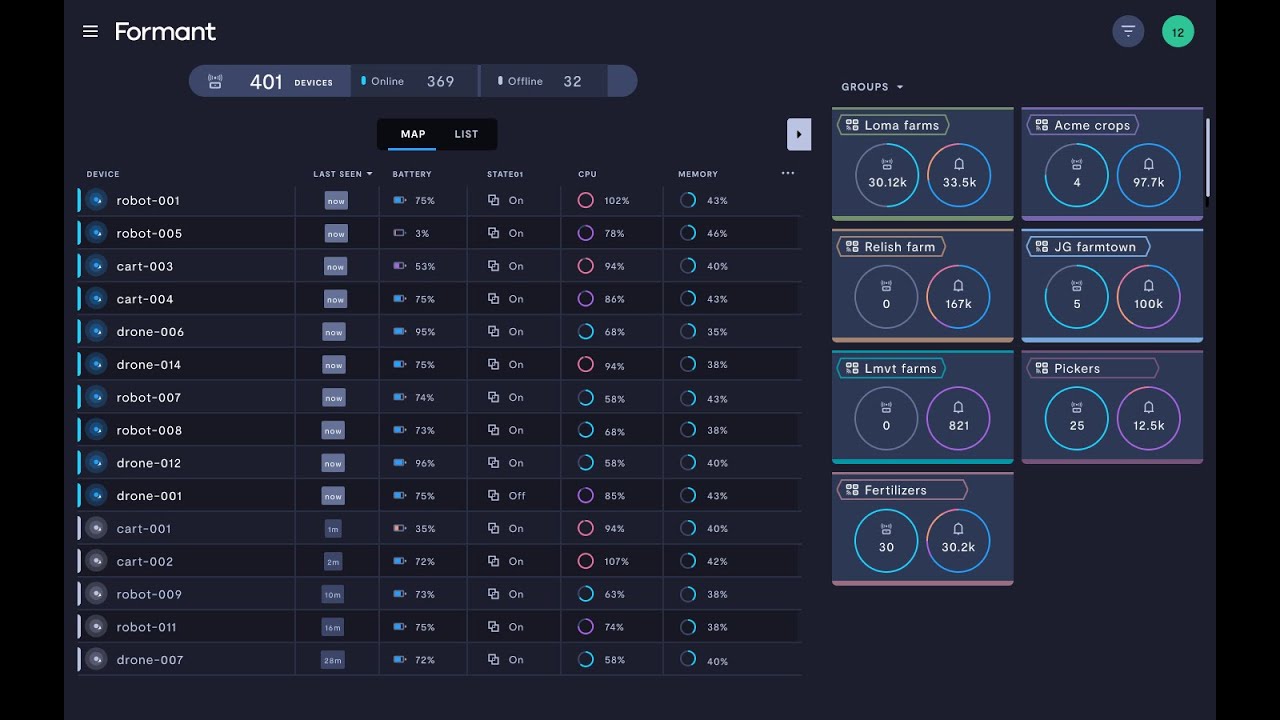This screenshot has height=720, width=1280.
Task: Click the state icon in drone-001 row
Action: [493, 495]
